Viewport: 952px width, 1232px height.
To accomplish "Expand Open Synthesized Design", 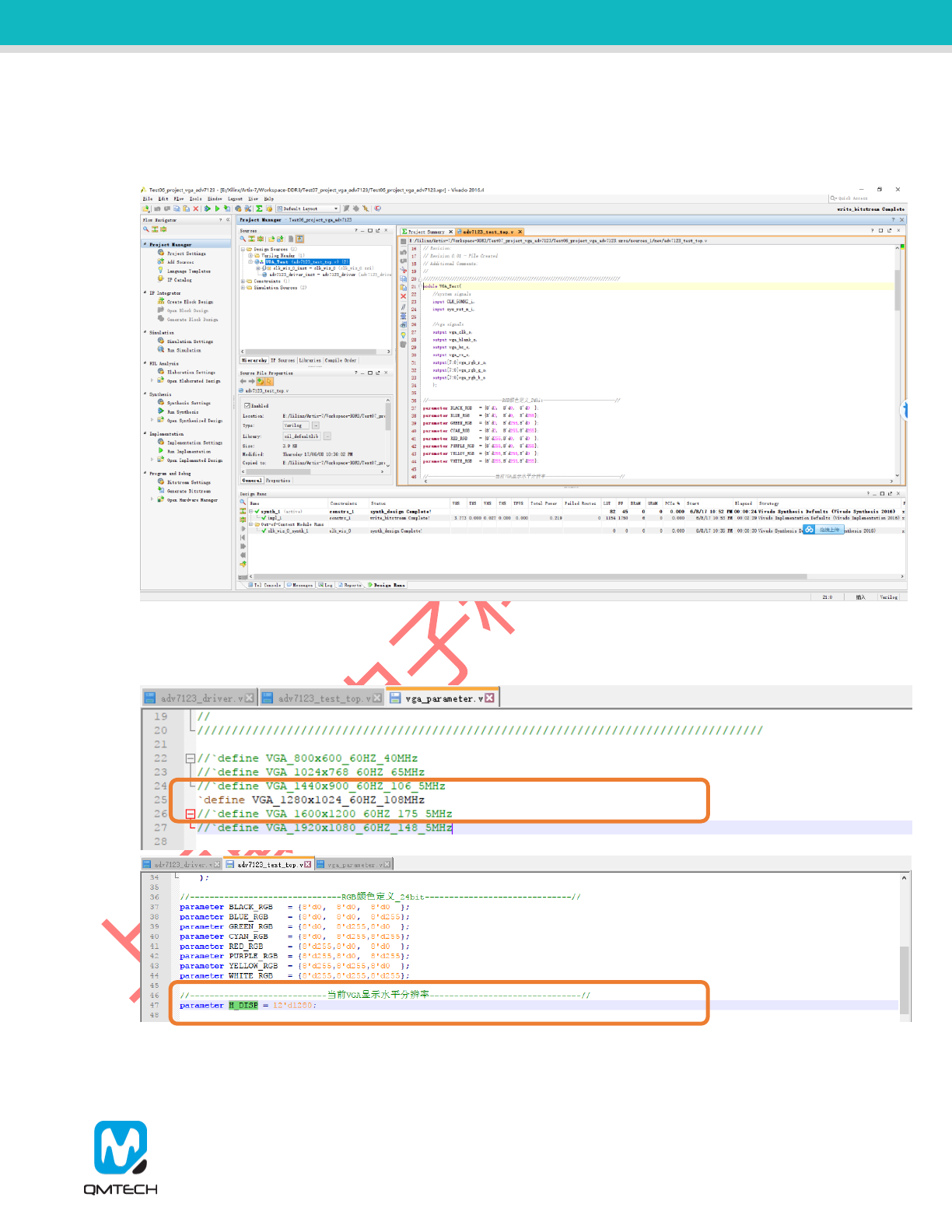I will pos(152,421).
